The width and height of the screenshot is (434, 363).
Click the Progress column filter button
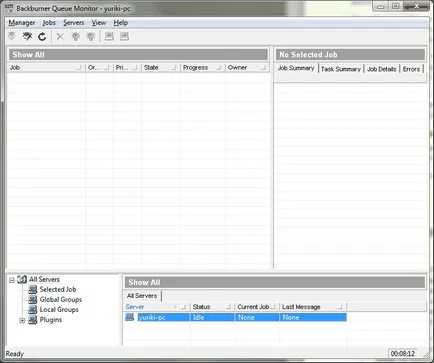(218, 68)
